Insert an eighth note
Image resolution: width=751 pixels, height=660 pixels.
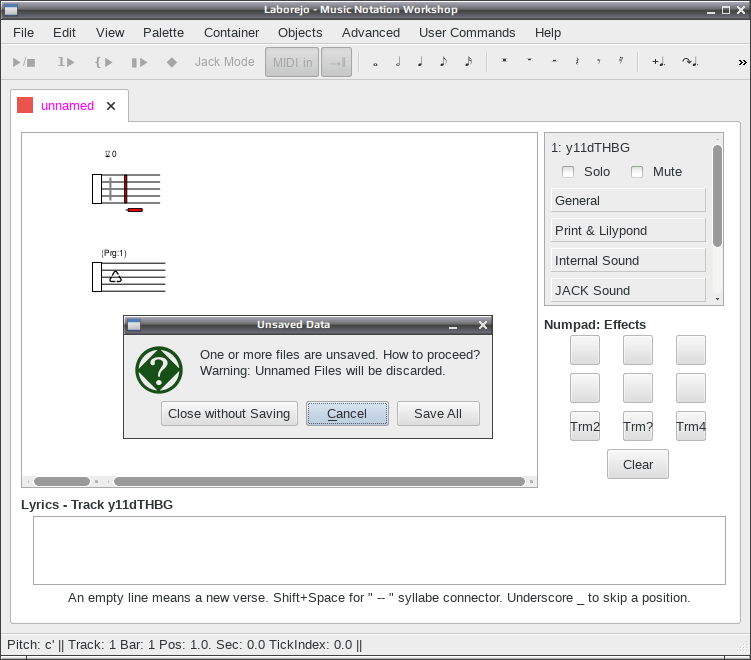(x=444, y=62)
